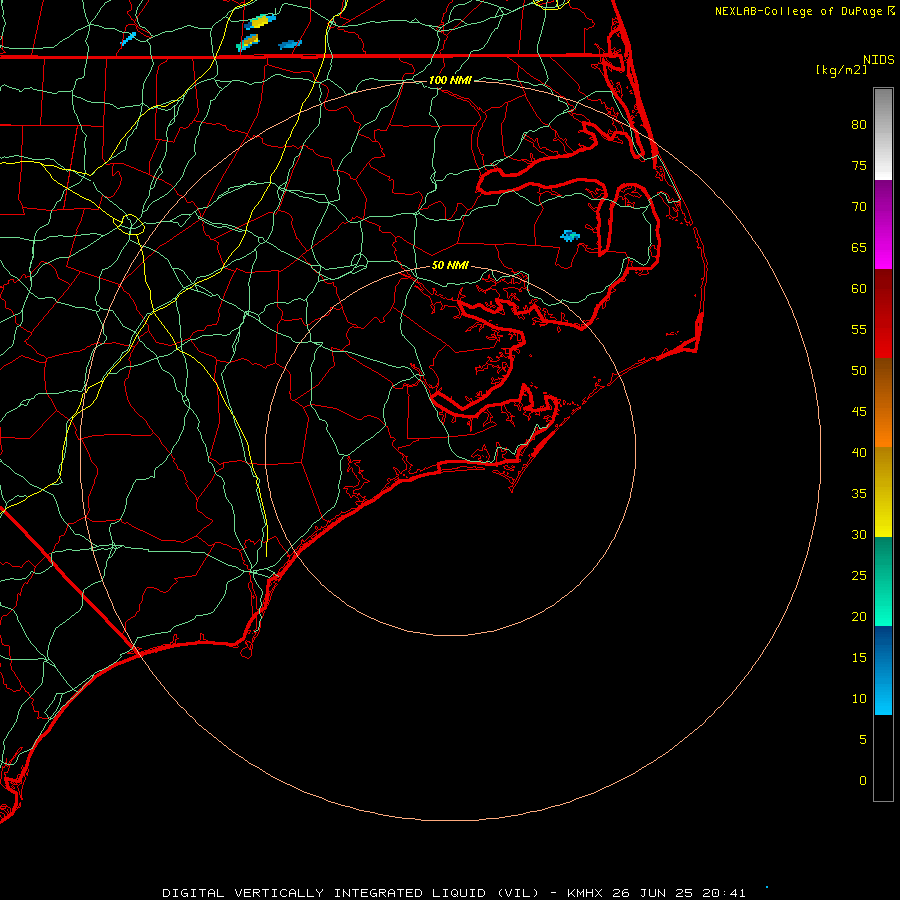Click the NEXLAB-College of DuPage credit text
Screen dimensions: 900x900
[799, 11]
